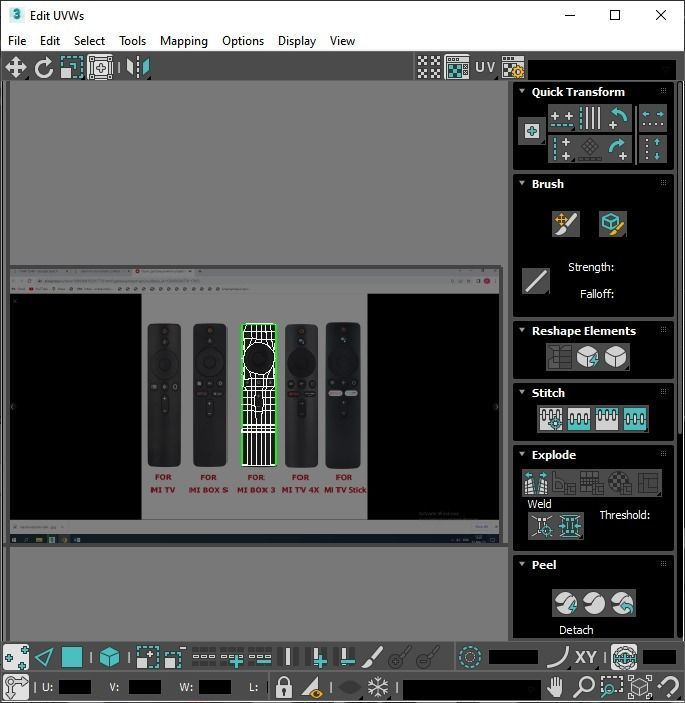The width and height of the screenshot is (685, 703).
Task: Collapse the Reshape Elements rollout
Action: click(x=522, y=330)
